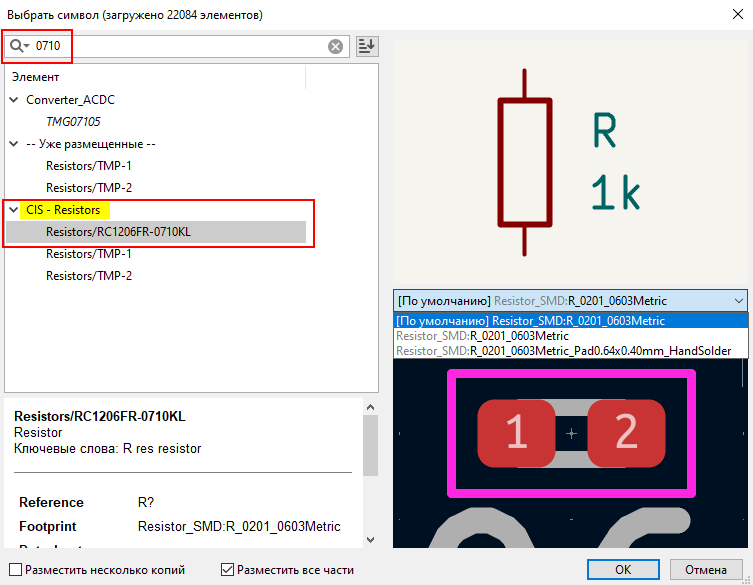Image resolution: width=753 pixels, height=585 pixels.
Task: Open the footprint selection dropdown
Action: point(571,300)
